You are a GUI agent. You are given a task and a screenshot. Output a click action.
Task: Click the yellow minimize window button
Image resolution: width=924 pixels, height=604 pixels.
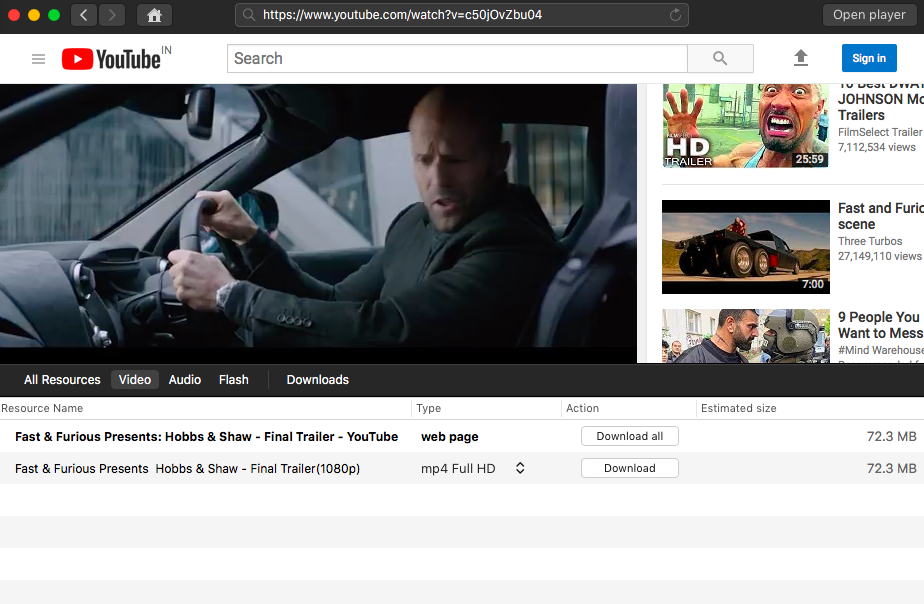coord(34,15)
